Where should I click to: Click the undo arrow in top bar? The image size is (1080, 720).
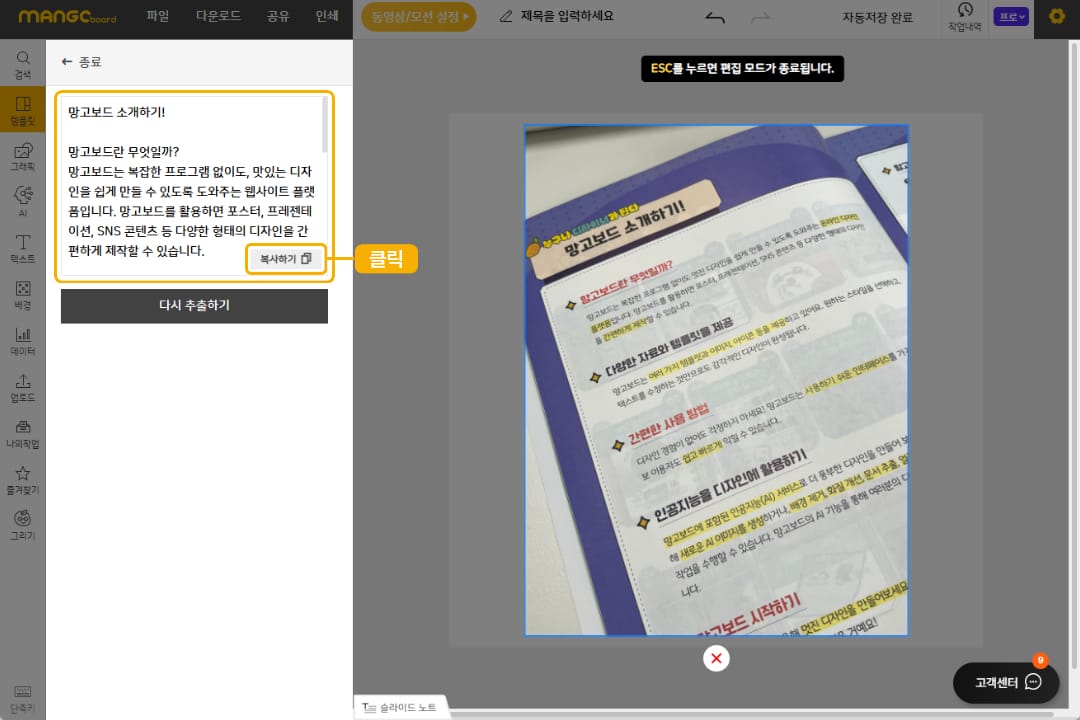pyautogui.click(x=715, y=17)
